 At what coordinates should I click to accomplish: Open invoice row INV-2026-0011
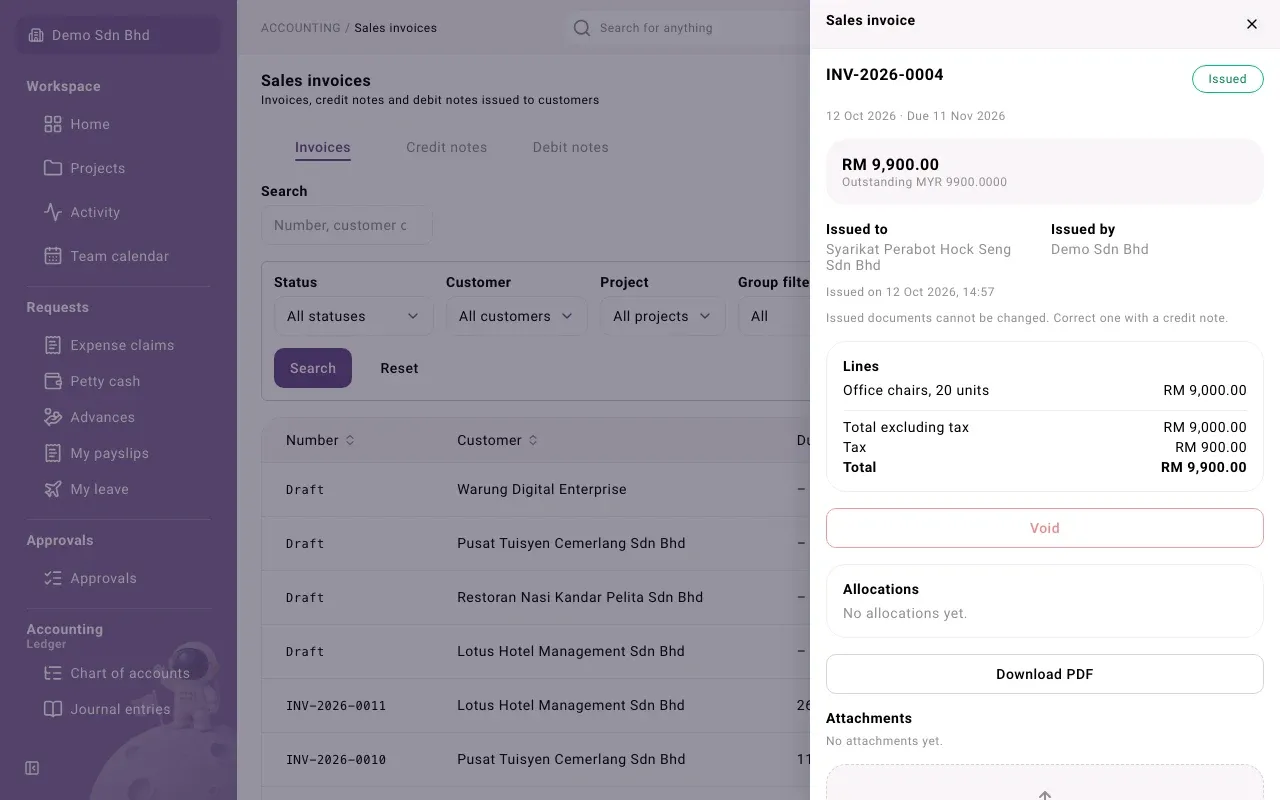pyautogui.click(x=536, y=705)
